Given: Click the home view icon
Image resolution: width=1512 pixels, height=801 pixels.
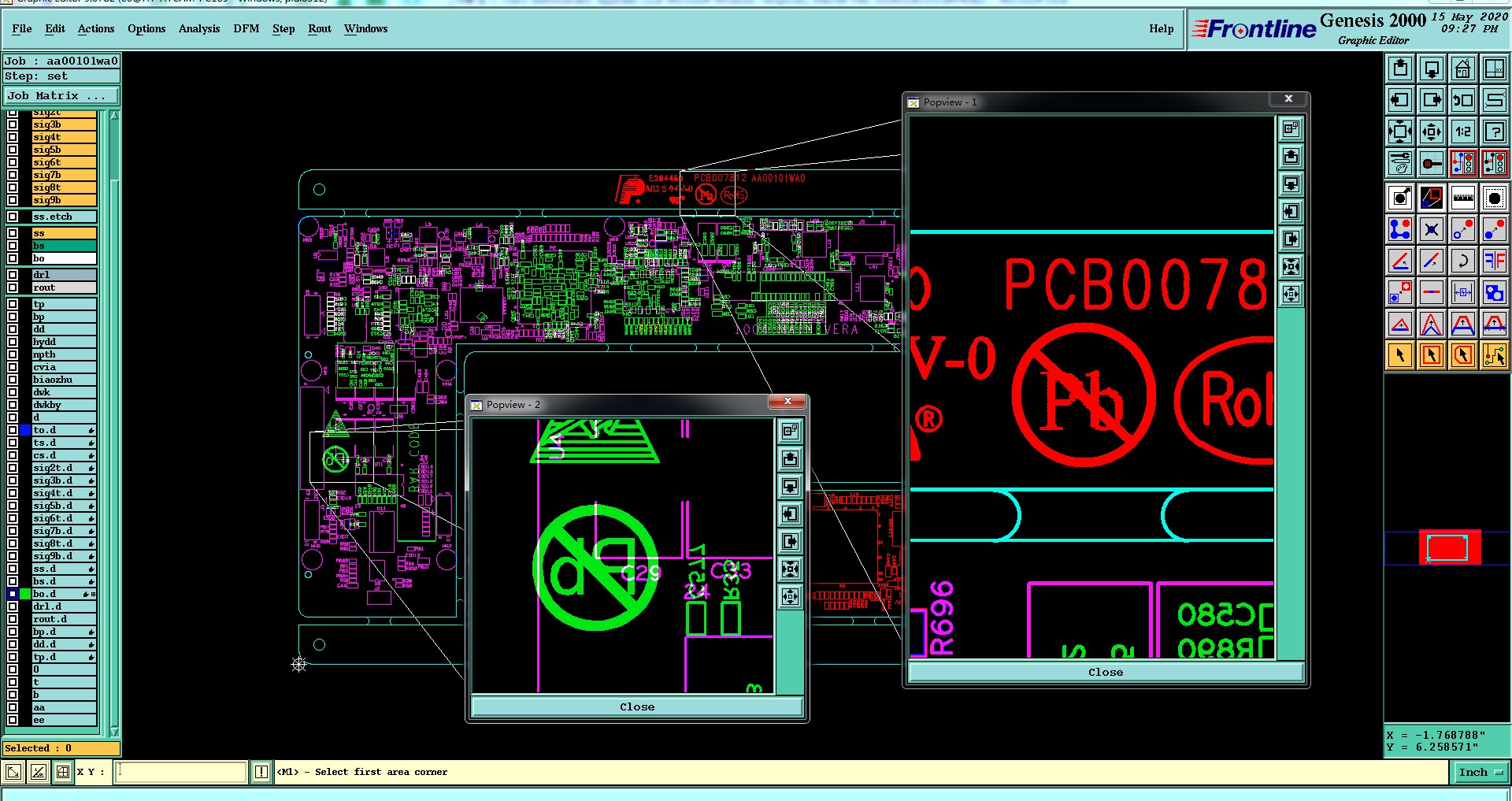Looking at the screenshot, I should [1463, 69].
